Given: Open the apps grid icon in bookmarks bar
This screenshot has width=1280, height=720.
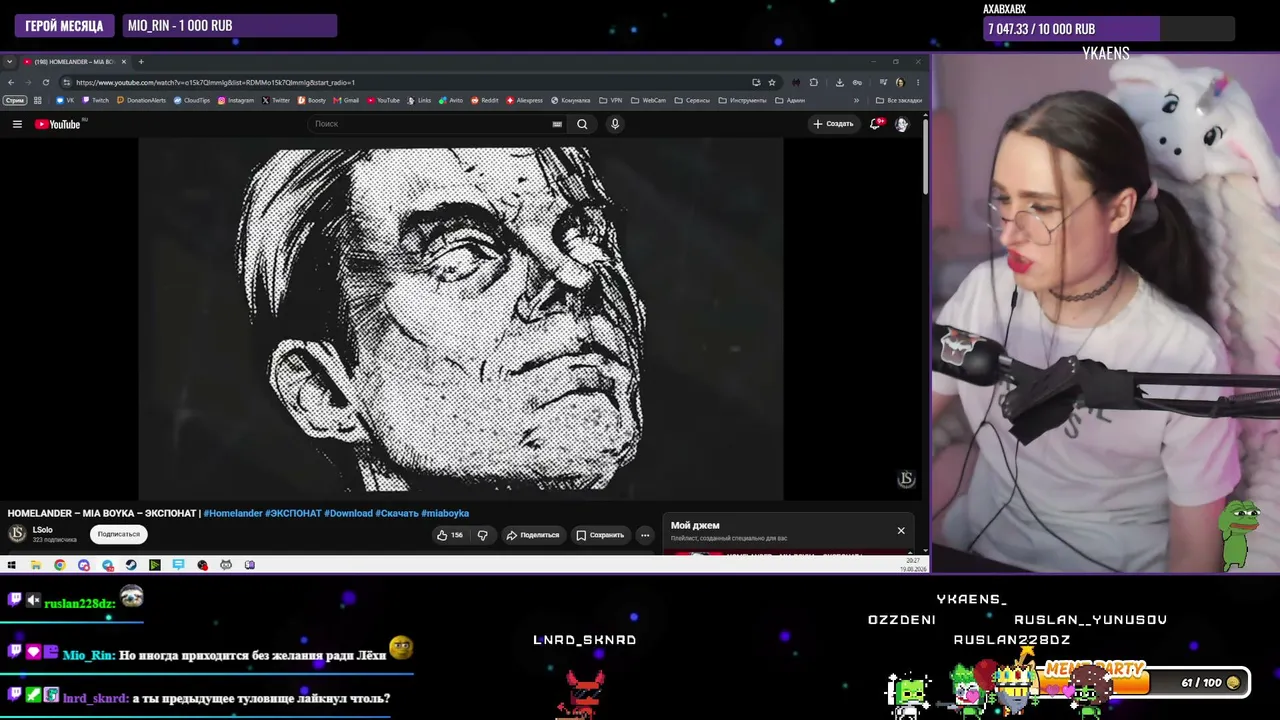Looking at the screenshot, I should [x=38, y=100].
